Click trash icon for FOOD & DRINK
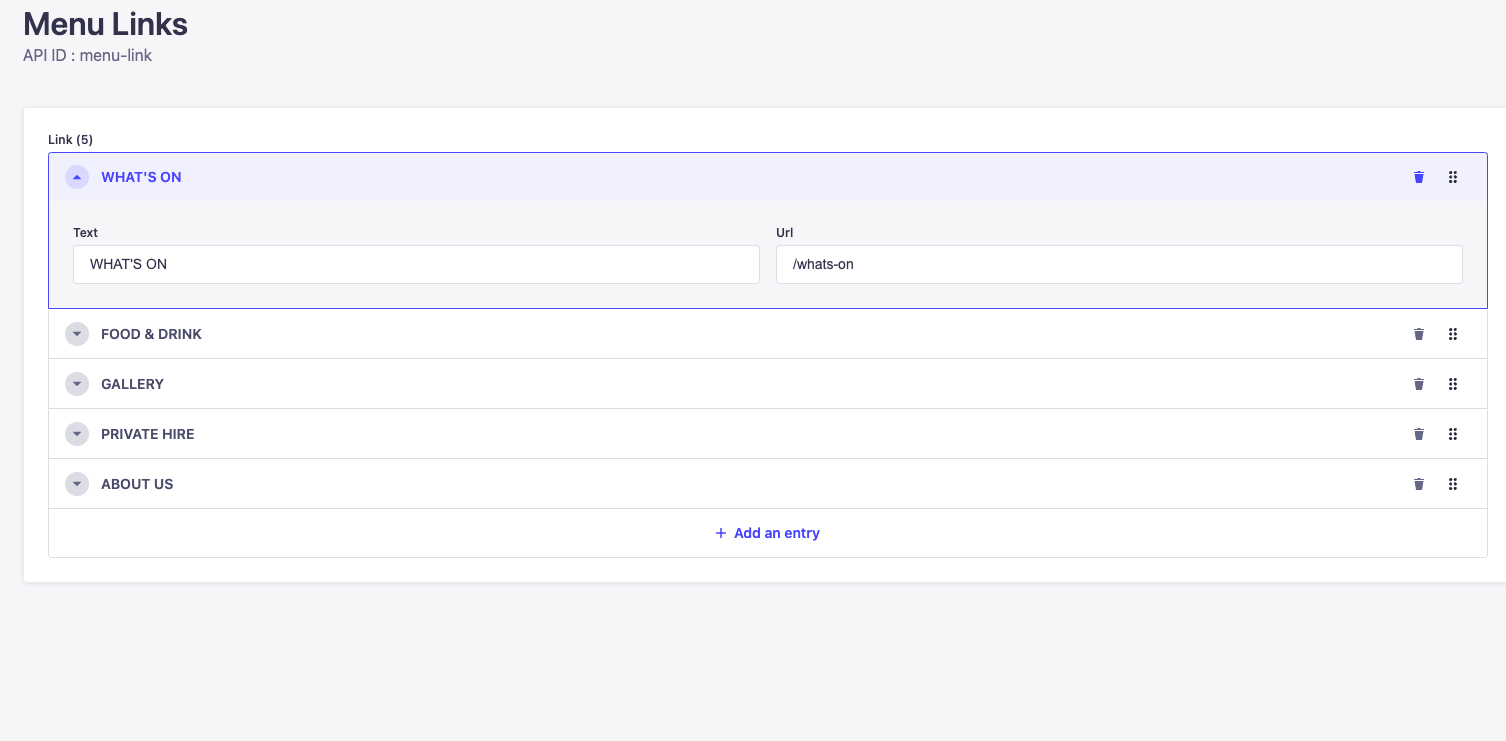This screenshot has height=741, width=1506. [1418, 334]
